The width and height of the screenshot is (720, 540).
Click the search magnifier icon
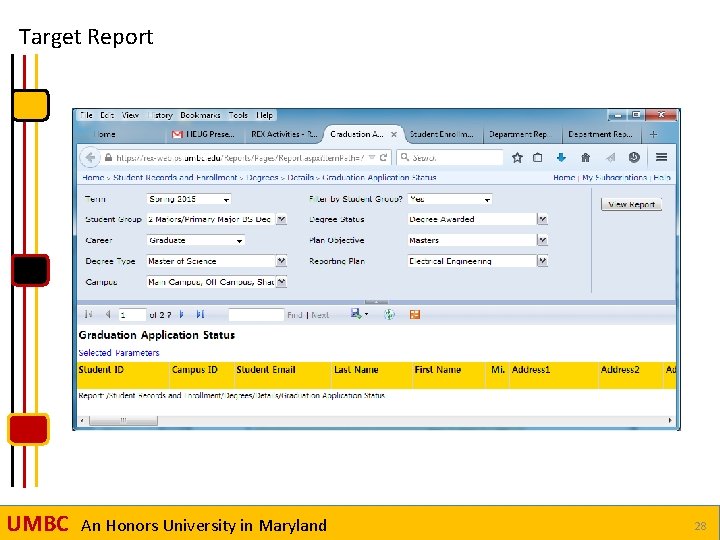point(405,157)
